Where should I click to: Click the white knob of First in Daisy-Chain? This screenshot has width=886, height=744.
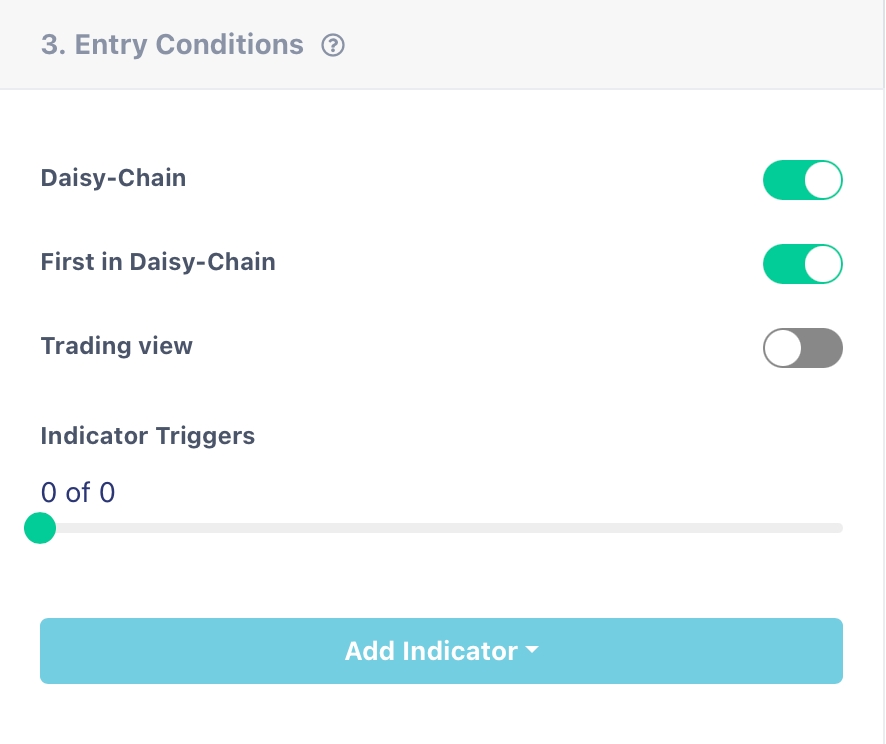coord(823,265)
